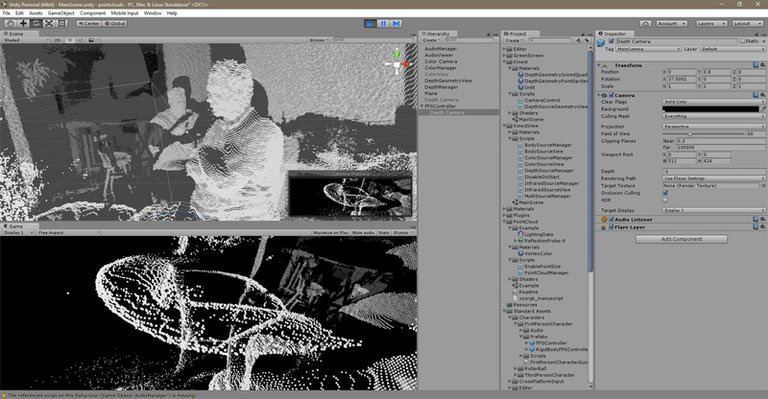Viewport: 768px width, 399px height.
Task: Select the Move tool in the toolbar
Action: tap(23, 23)
